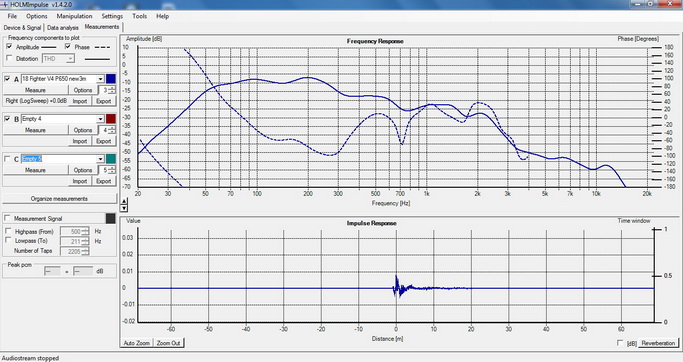683x362 pixels.
Task: Click Import button for slot C
Action: [x=80, y=181]
